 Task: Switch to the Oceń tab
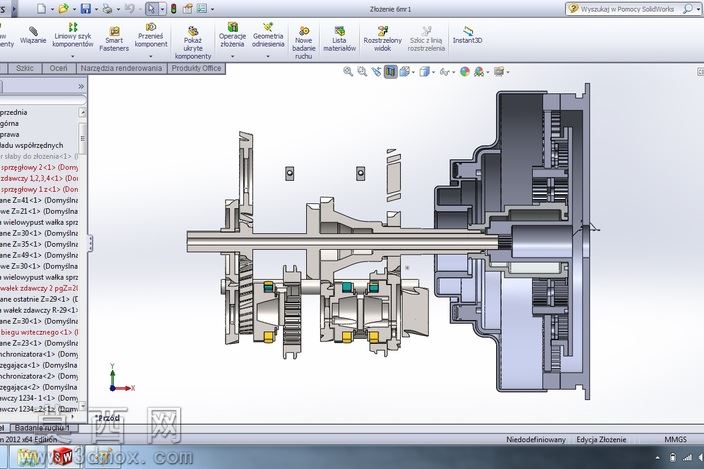click(x=58, y=68)
